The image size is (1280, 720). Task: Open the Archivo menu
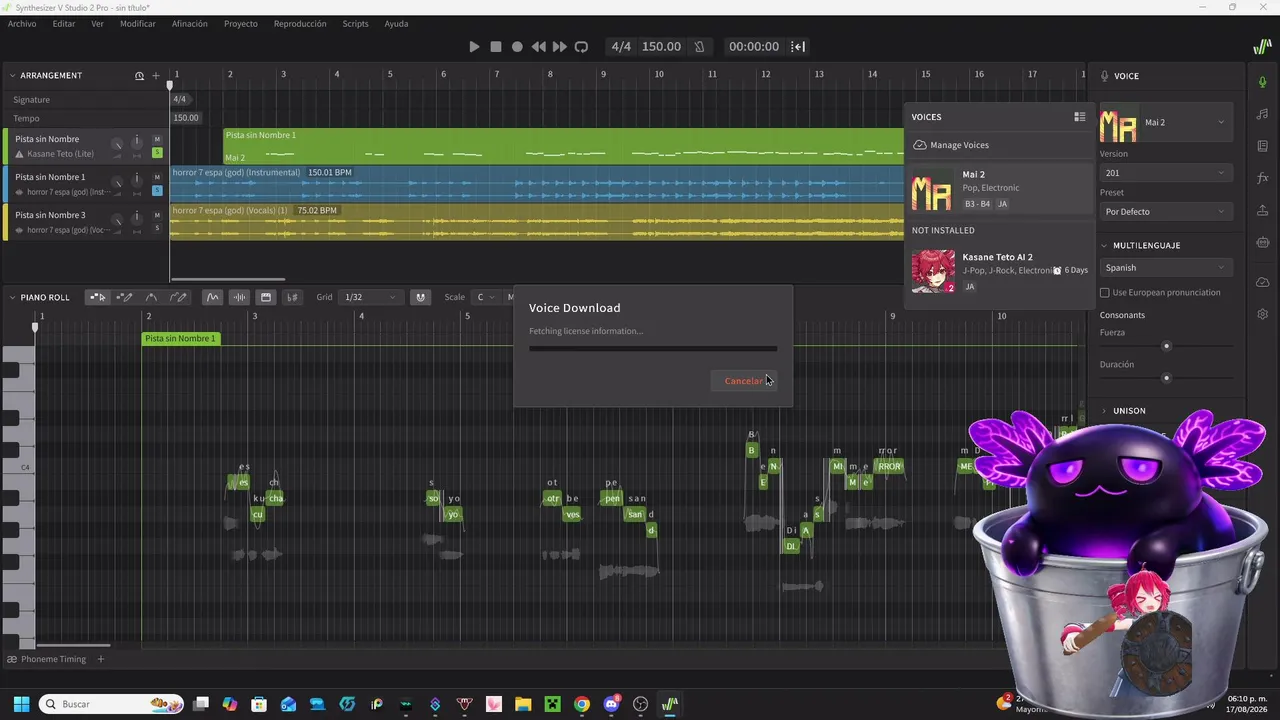click(22, 24)
